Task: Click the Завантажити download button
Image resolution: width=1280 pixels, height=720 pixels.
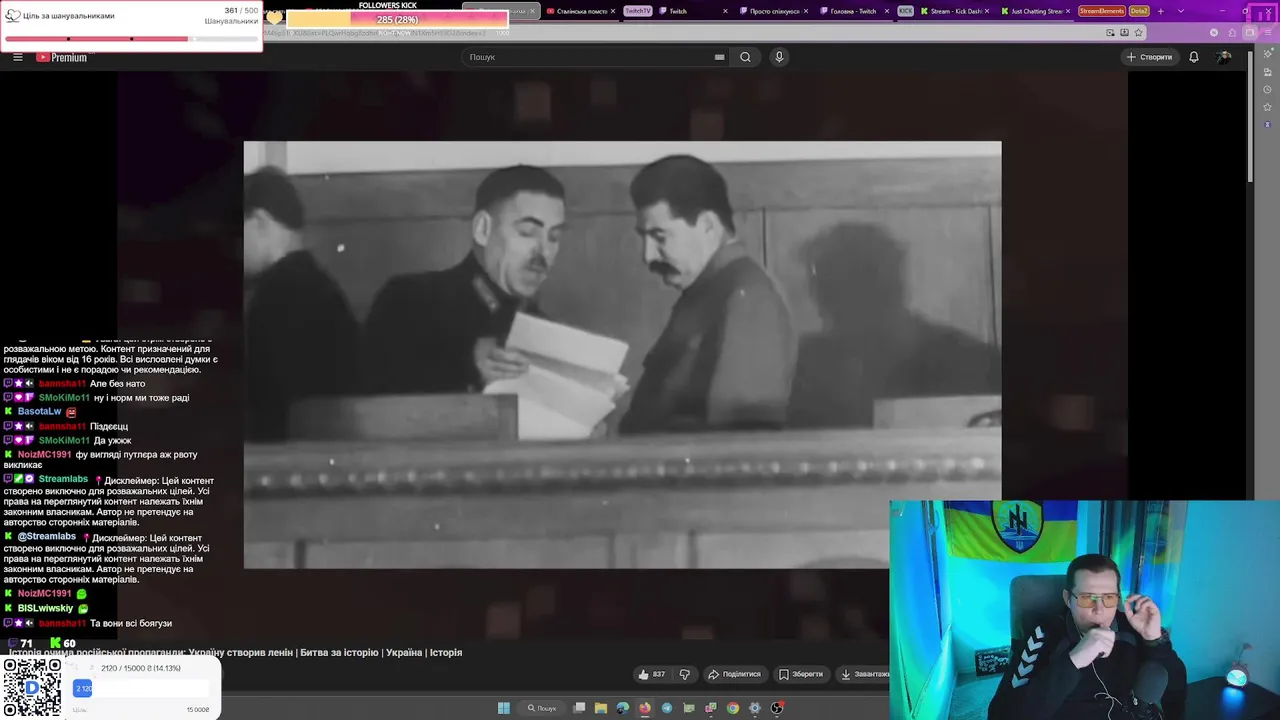Action: pyautogui.click(x=864, y=674)
